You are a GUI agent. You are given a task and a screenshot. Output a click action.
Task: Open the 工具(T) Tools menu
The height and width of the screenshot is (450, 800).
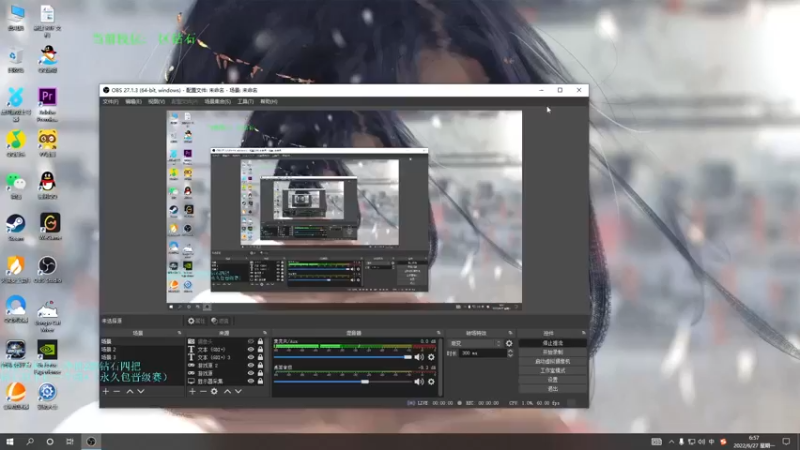pos(245,102)
